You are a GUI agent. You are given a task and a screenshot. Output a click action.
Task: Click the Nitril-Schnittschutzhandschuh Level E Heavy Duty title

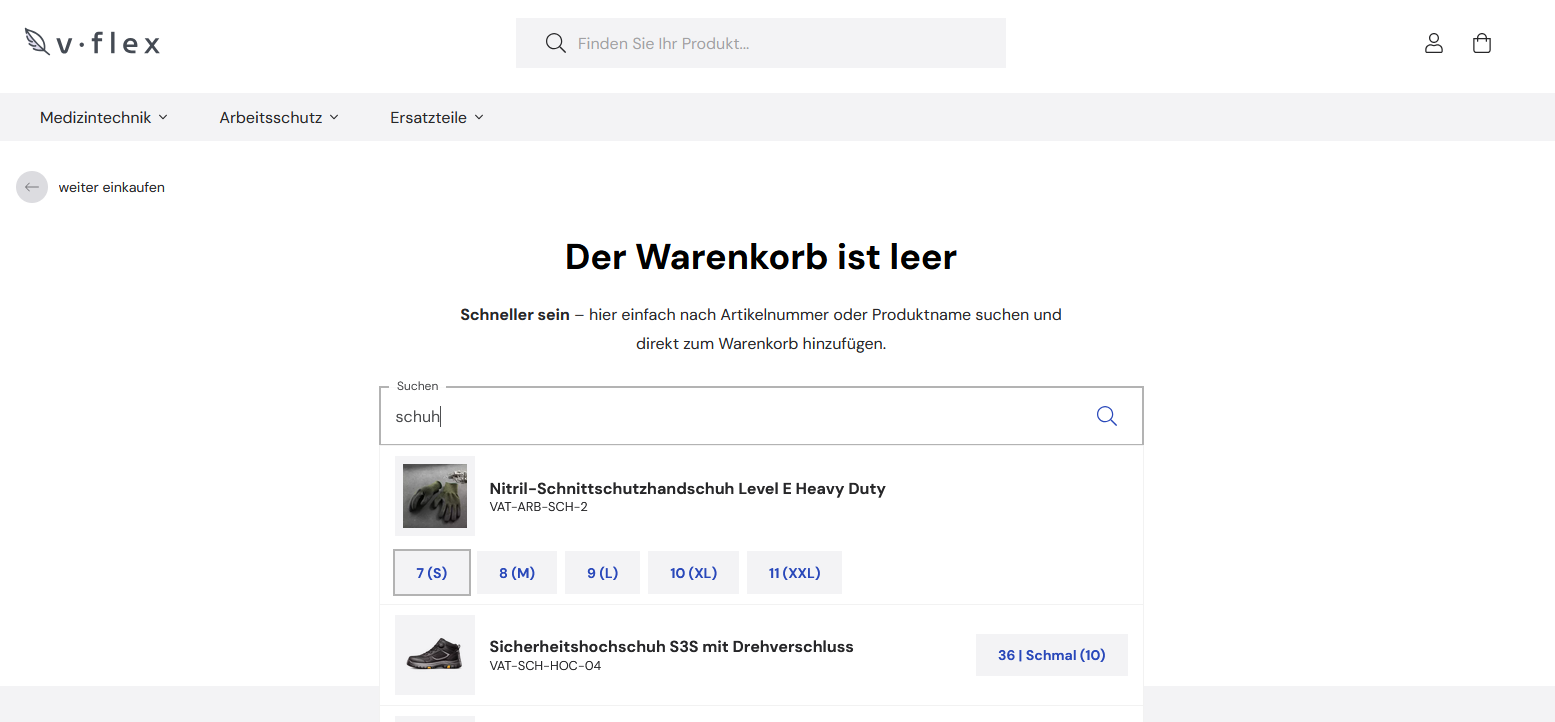click(x=688, y=488)
